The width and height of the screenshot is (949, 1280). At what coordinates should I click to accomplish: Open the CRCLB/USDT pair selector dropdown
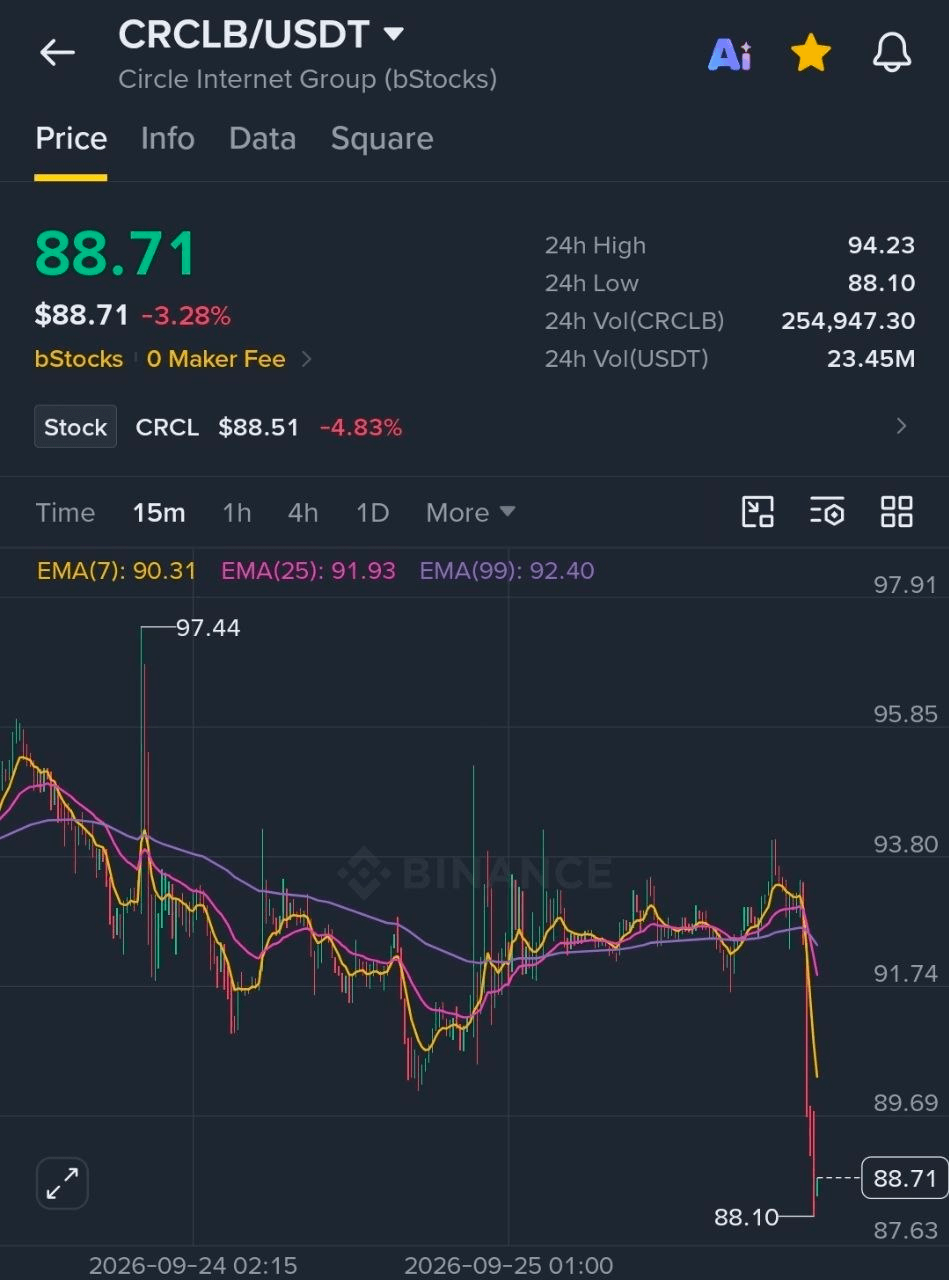point(260,34)
